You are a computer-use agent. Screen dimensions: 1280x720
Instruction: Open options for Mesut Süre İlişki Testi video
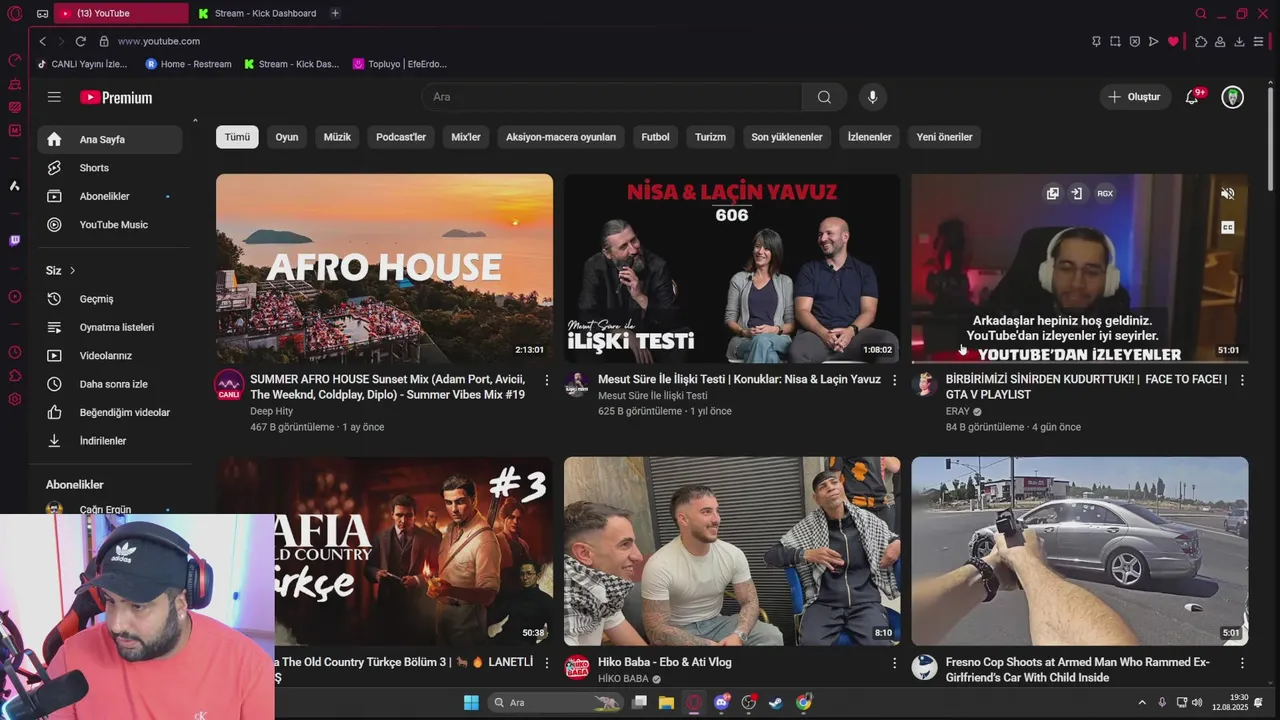(894, 380)
